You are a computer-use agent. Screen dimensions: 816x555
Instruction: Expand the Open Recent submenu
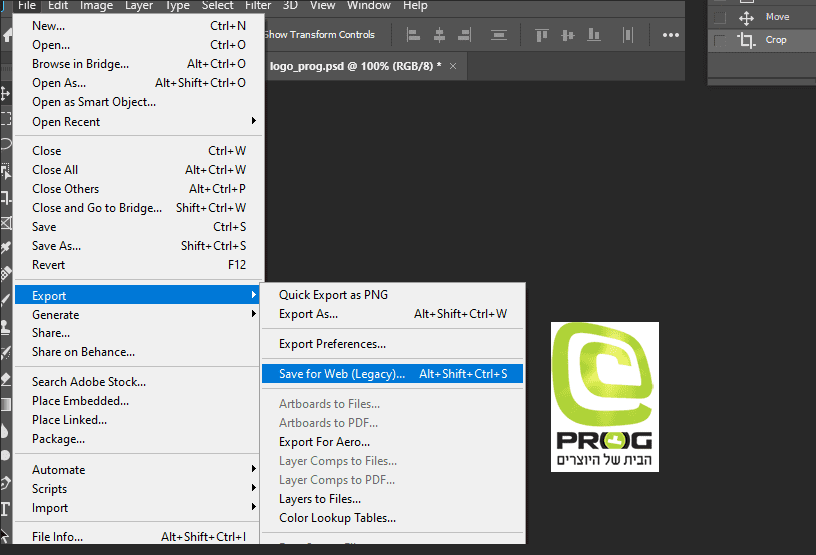pyautogui.click(x=139, y=122)
